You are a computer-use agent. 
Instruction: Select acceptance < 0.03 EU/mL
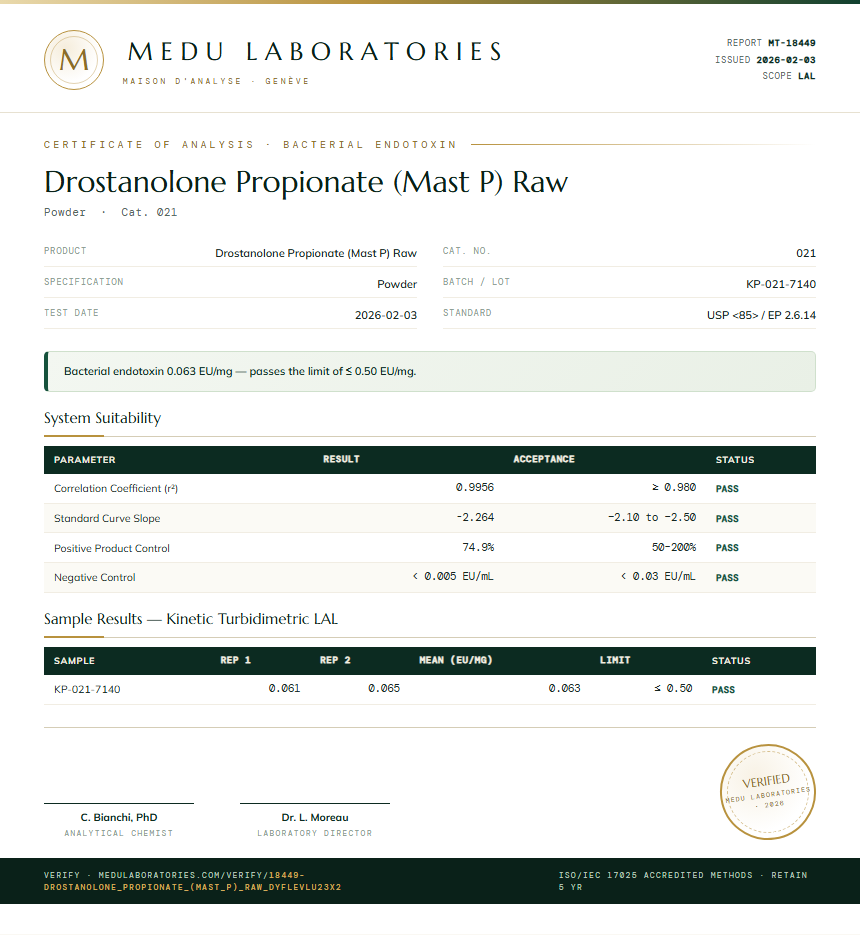click(x=658, y=576)
